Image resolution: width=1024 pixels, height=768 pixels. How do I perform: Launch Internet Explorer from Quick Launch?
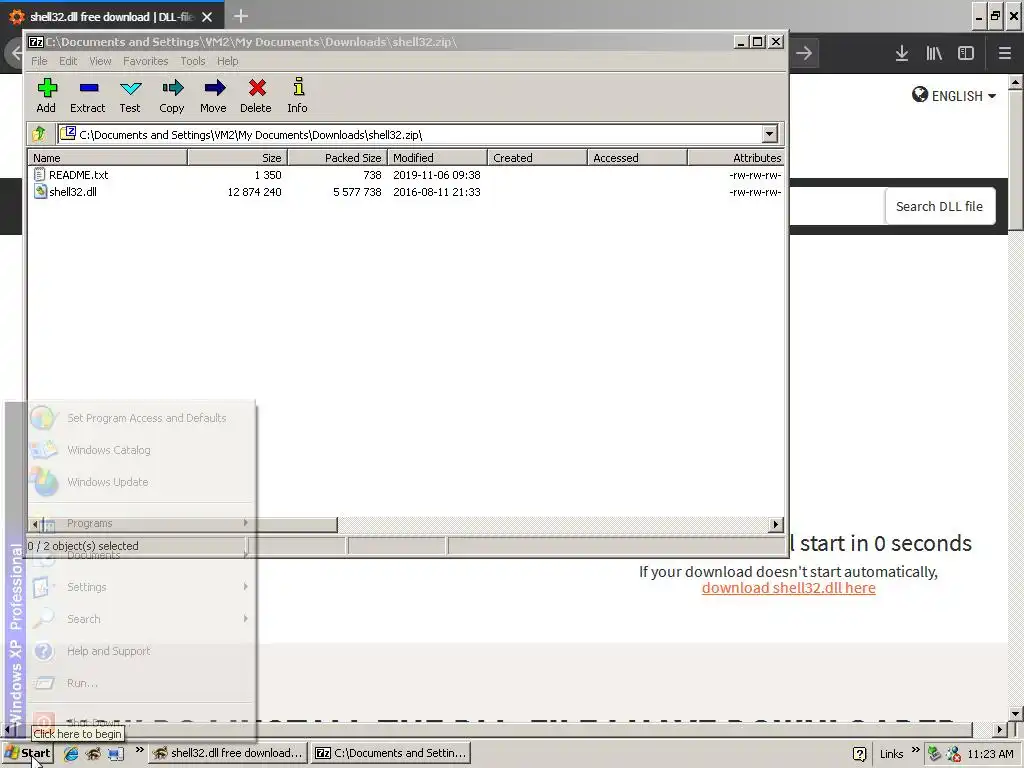pos(71,753)
